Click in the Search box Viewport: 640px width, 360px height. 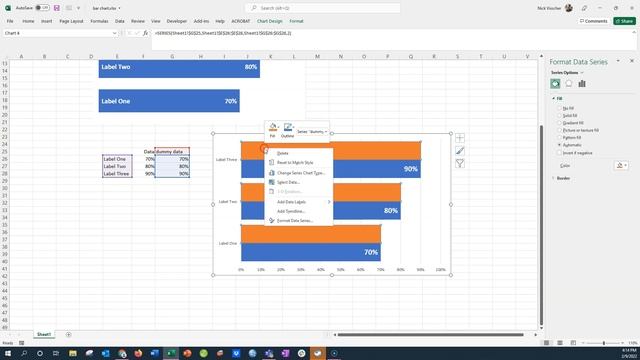(322, 8)
